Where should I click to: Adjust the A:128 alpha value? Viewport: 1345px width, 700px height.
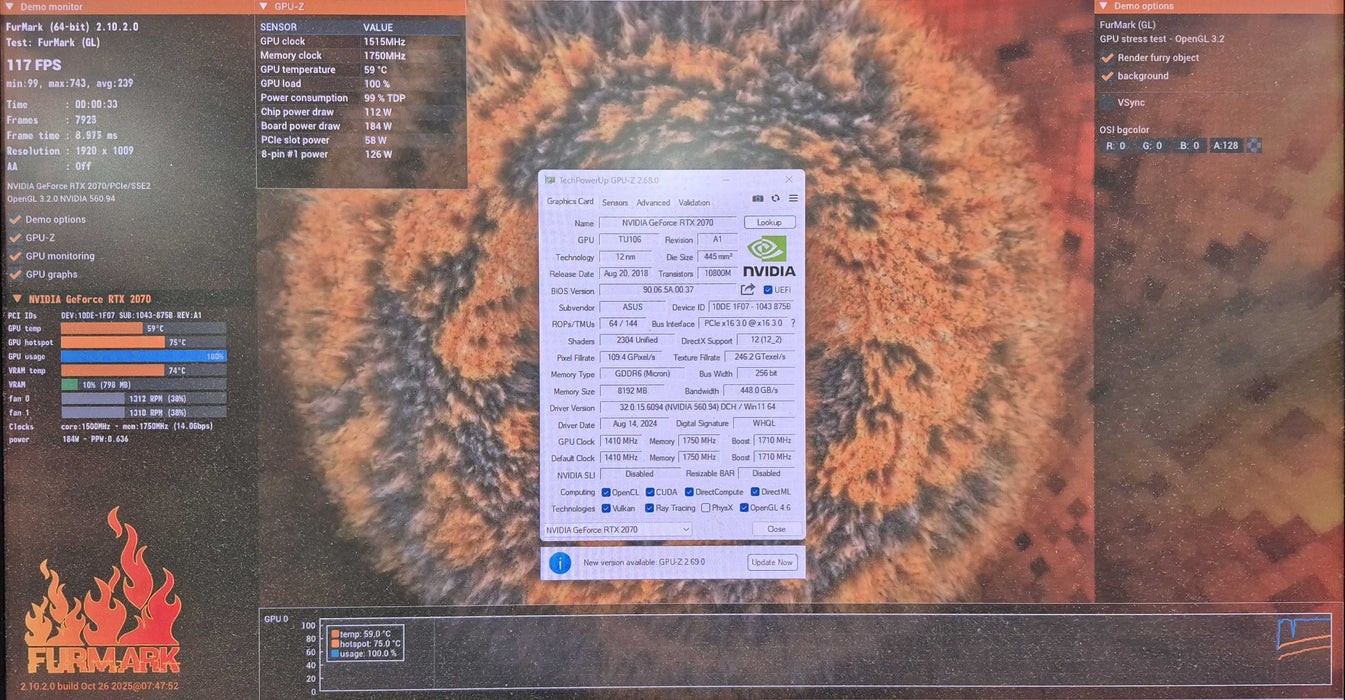click(1226, 146)
